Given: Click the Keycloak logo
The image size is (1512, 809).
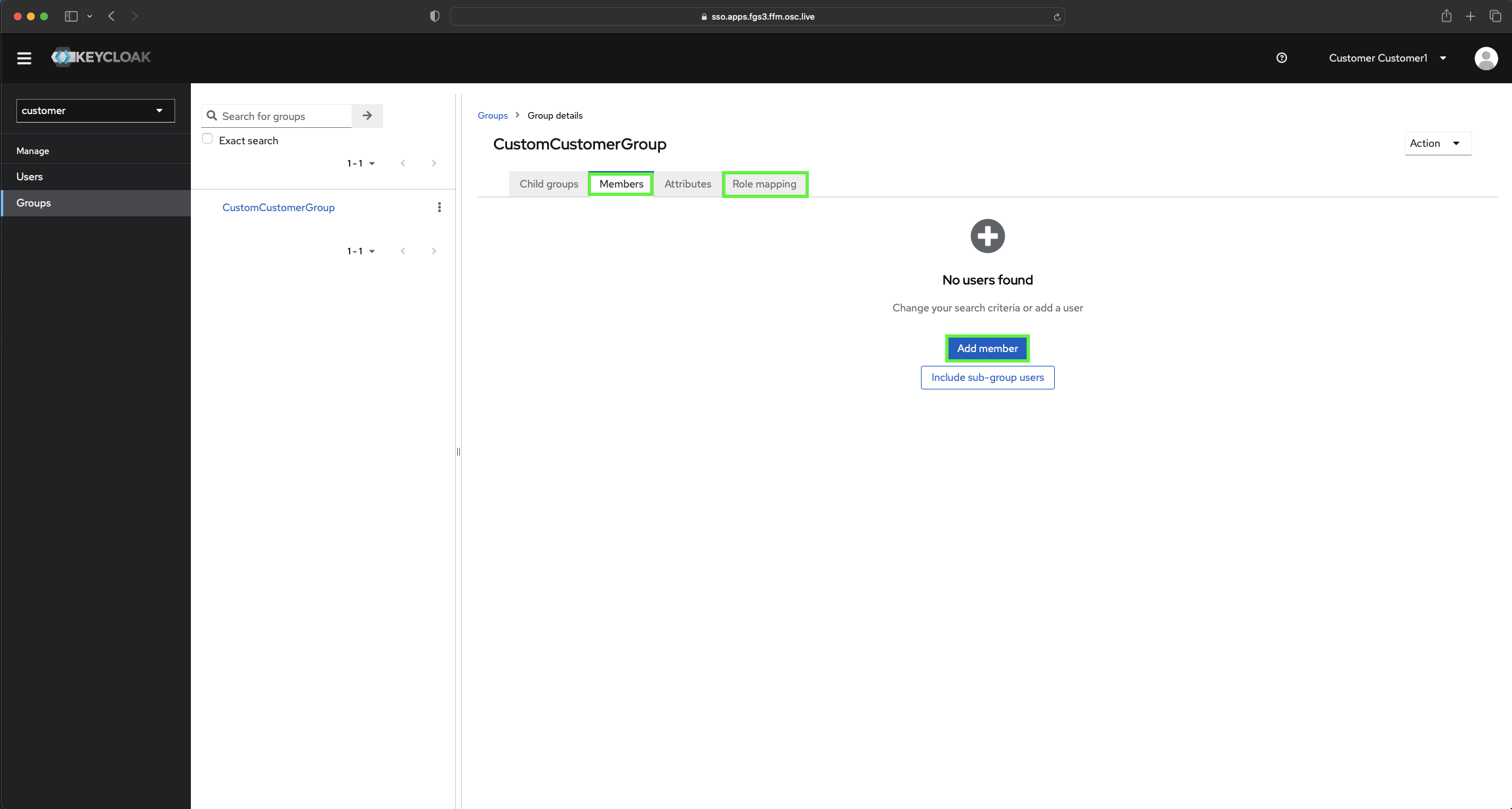Looking at the screenshot, I should coord(101,57).
